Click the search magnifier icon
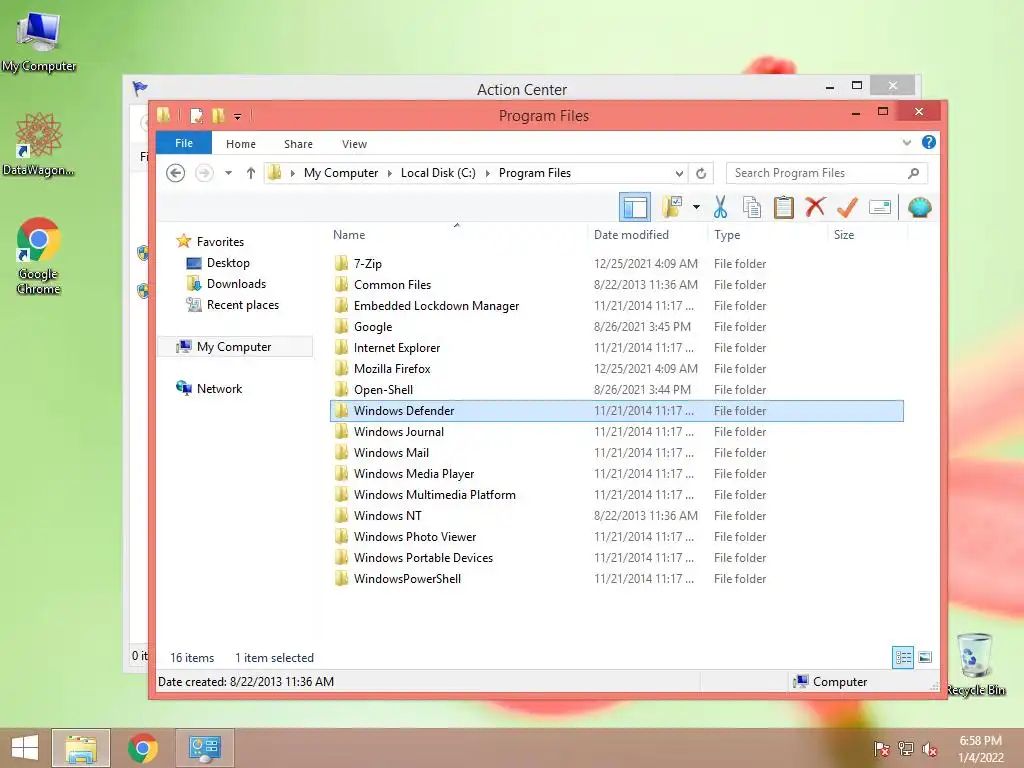 (x=913, y=173)
